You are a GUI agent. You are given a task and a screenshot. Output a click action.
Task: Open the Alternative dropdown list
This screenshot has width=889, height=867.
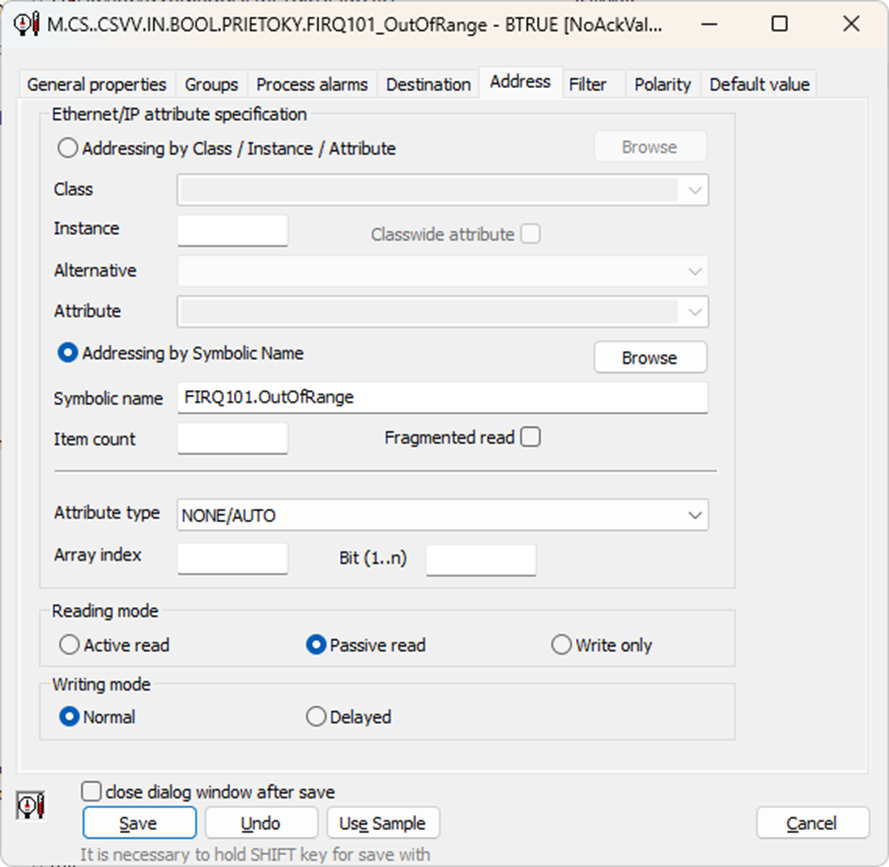point(695,271)
